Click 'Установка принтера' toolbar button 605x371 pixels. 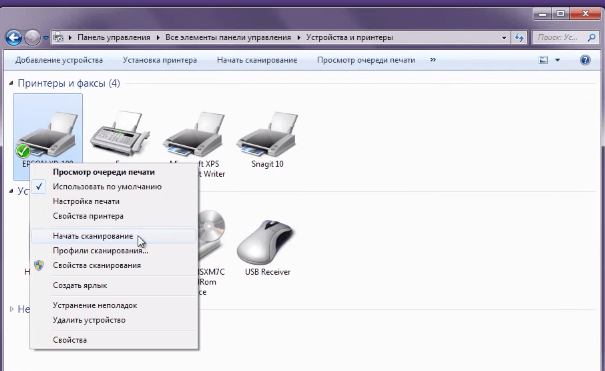160,60
